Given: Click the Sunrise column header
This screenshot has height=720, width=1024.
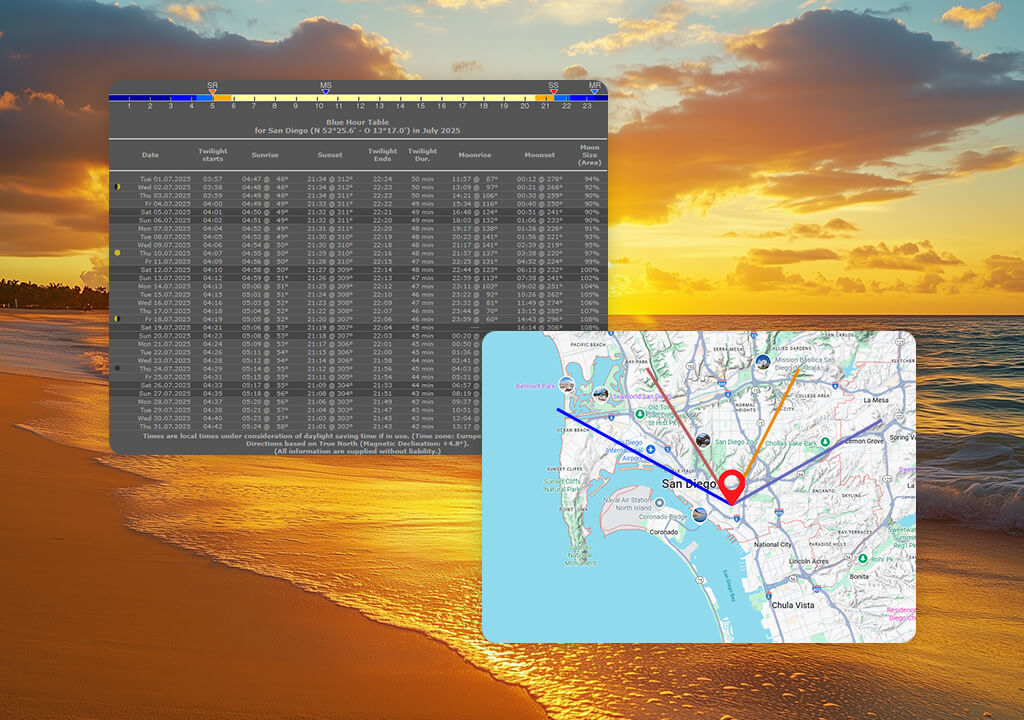Looking at the screenshot, I should click(265, 155).
